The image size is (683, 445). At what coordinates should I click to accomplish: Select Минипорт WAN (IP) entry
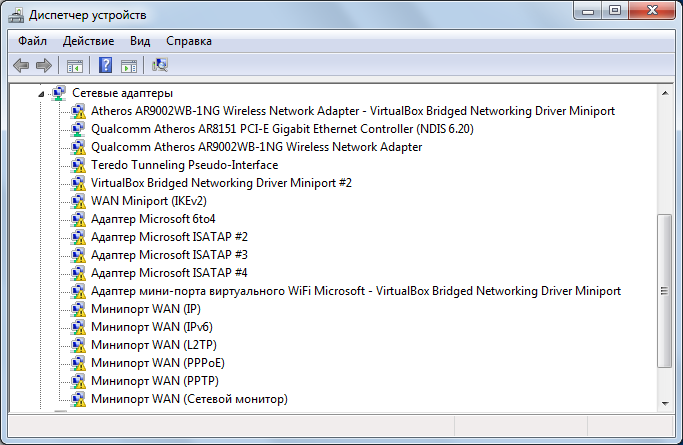146,309
